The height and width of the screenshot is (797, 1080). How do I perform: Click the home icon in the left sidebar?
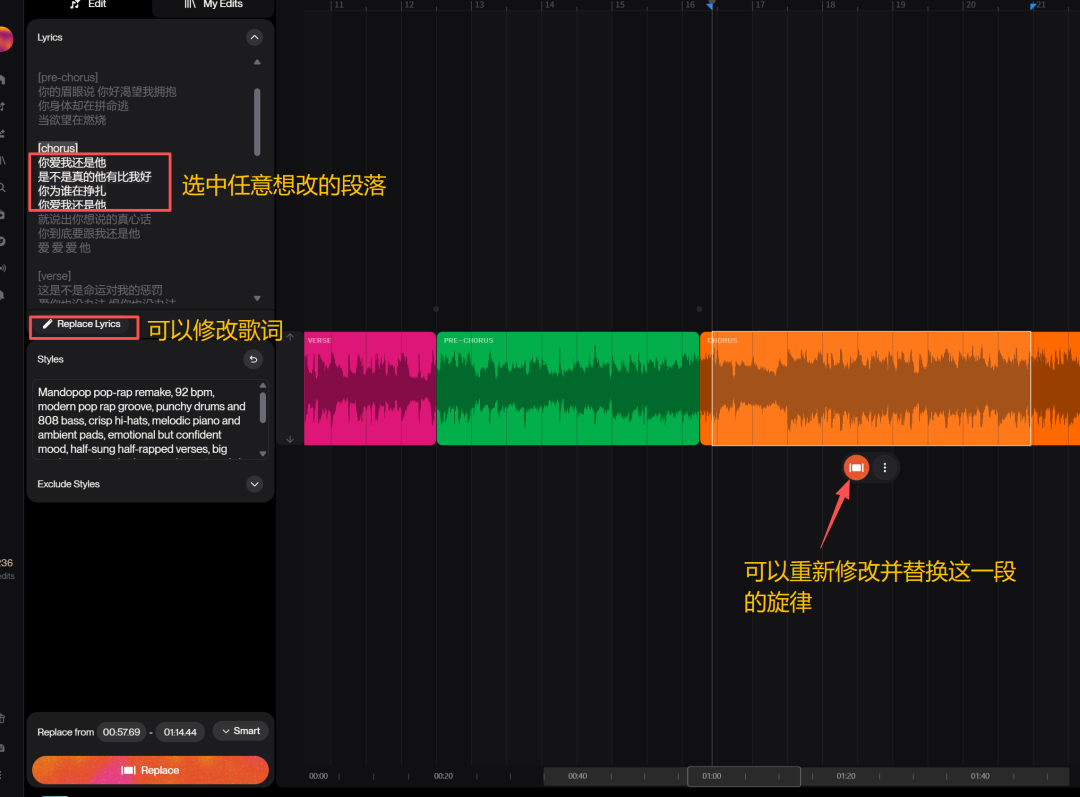tap(3, 79)
